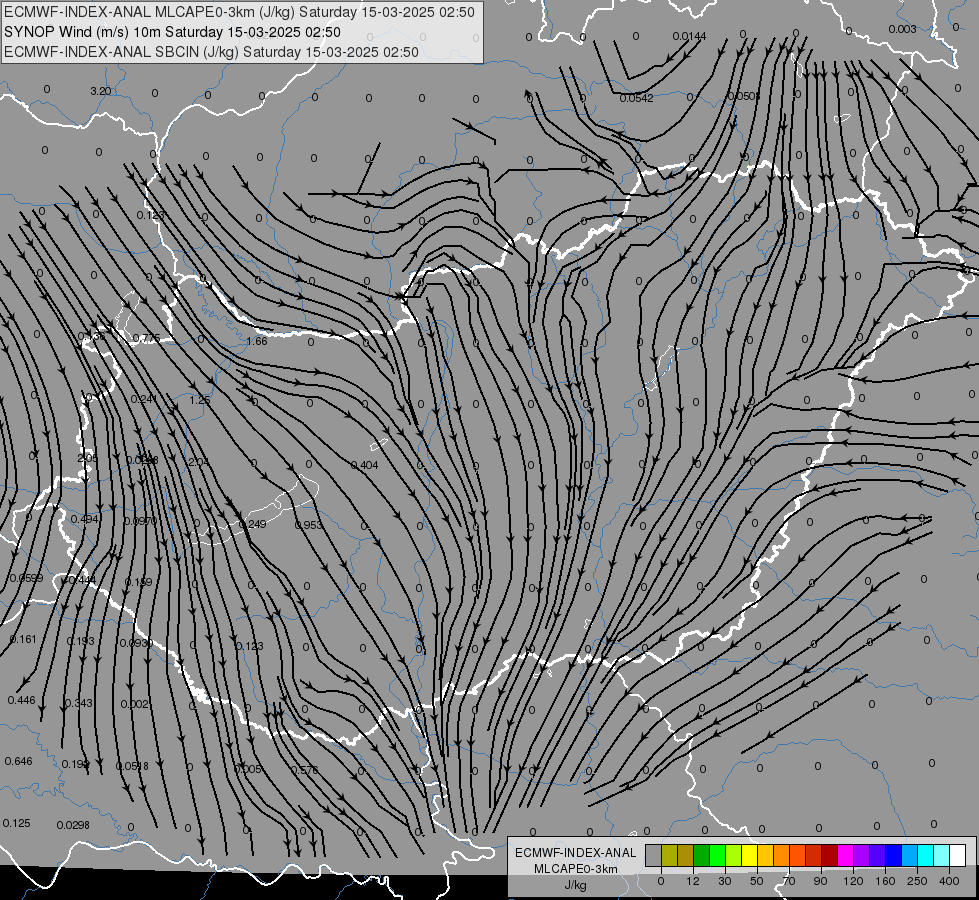Image resolution: width=979 pixels, height=900 pixels.
Task: Select the map value '0.0144'
Action: pos(689,36)
